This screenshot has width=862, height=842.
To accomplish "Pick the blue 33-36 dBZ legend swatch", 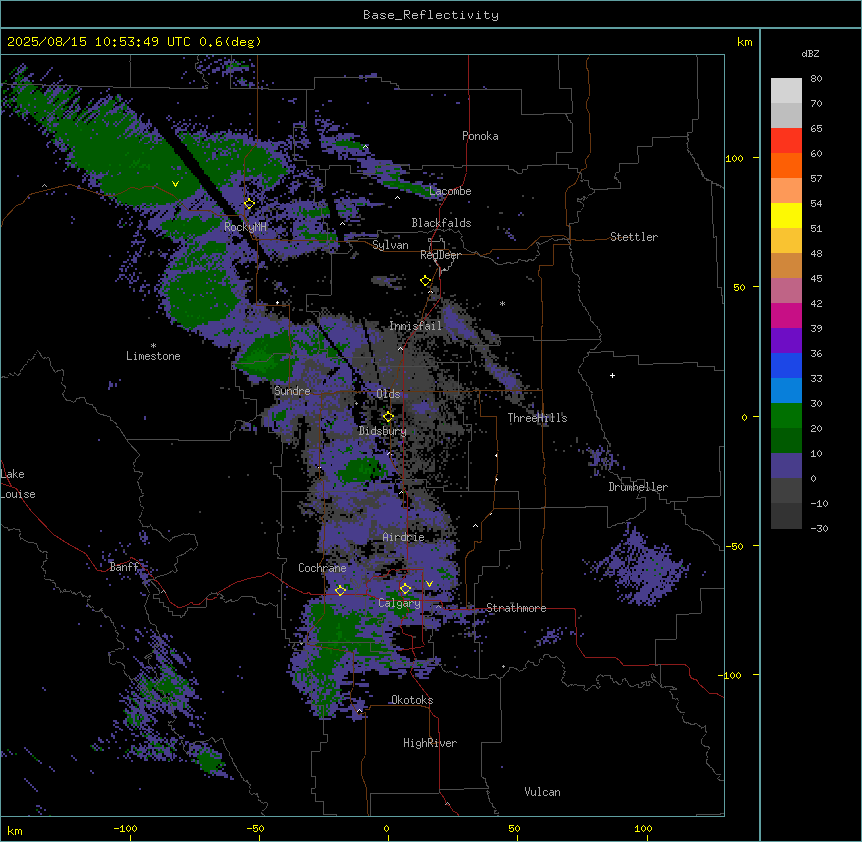I will (786, 365).
